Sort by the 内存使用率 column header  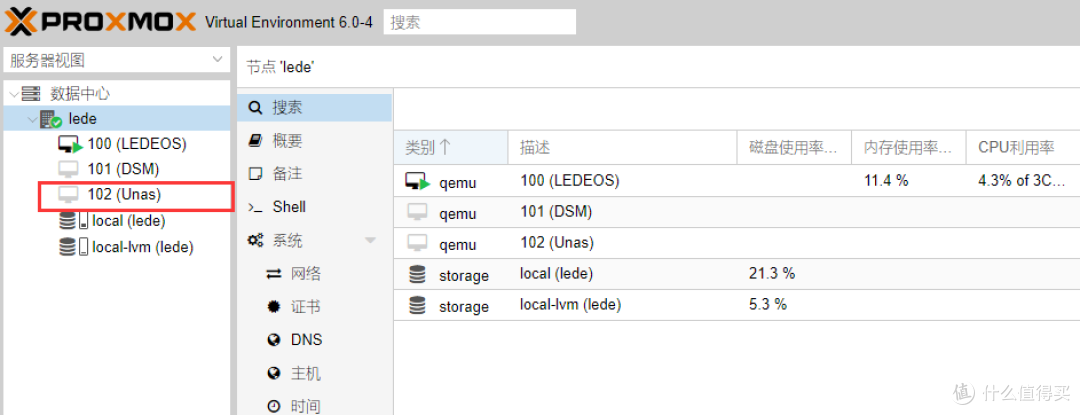908,147
